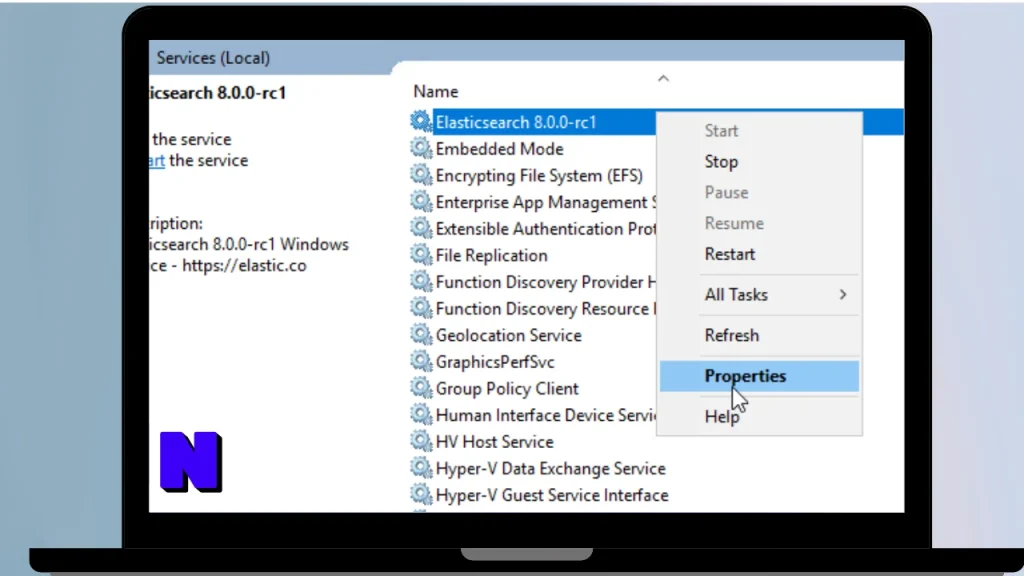Select the File Replication service
Screen dimensions: 1024x576
[x=492, y=255]
